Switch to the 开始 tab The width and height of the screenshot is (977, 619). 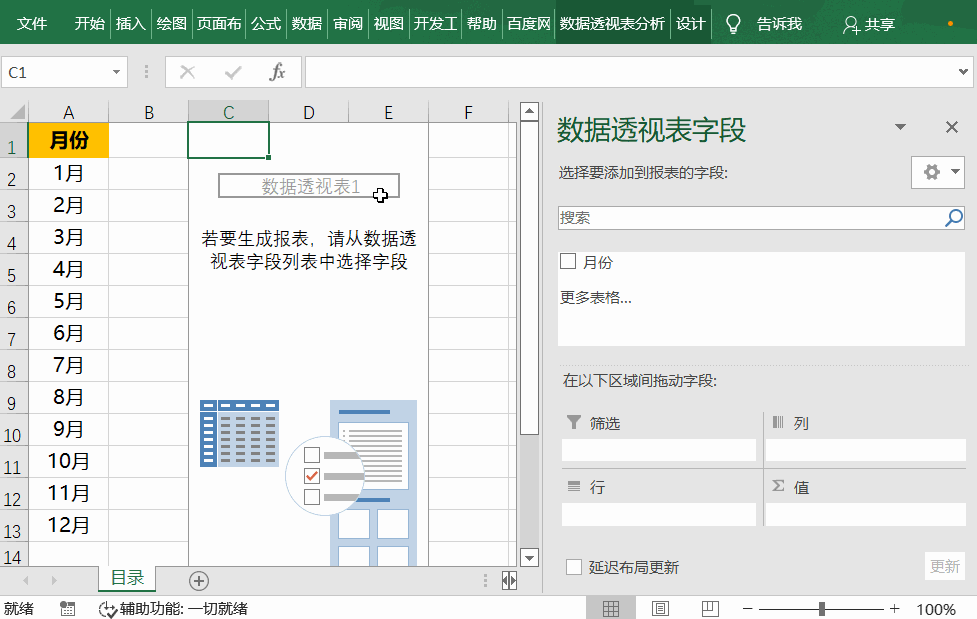click(x=90, y=24)
